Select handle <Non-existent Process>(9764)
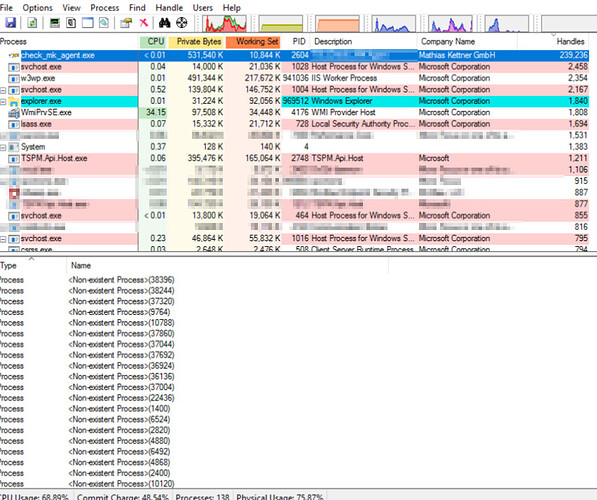The image size is (597, 500). (x=120, y=312)
